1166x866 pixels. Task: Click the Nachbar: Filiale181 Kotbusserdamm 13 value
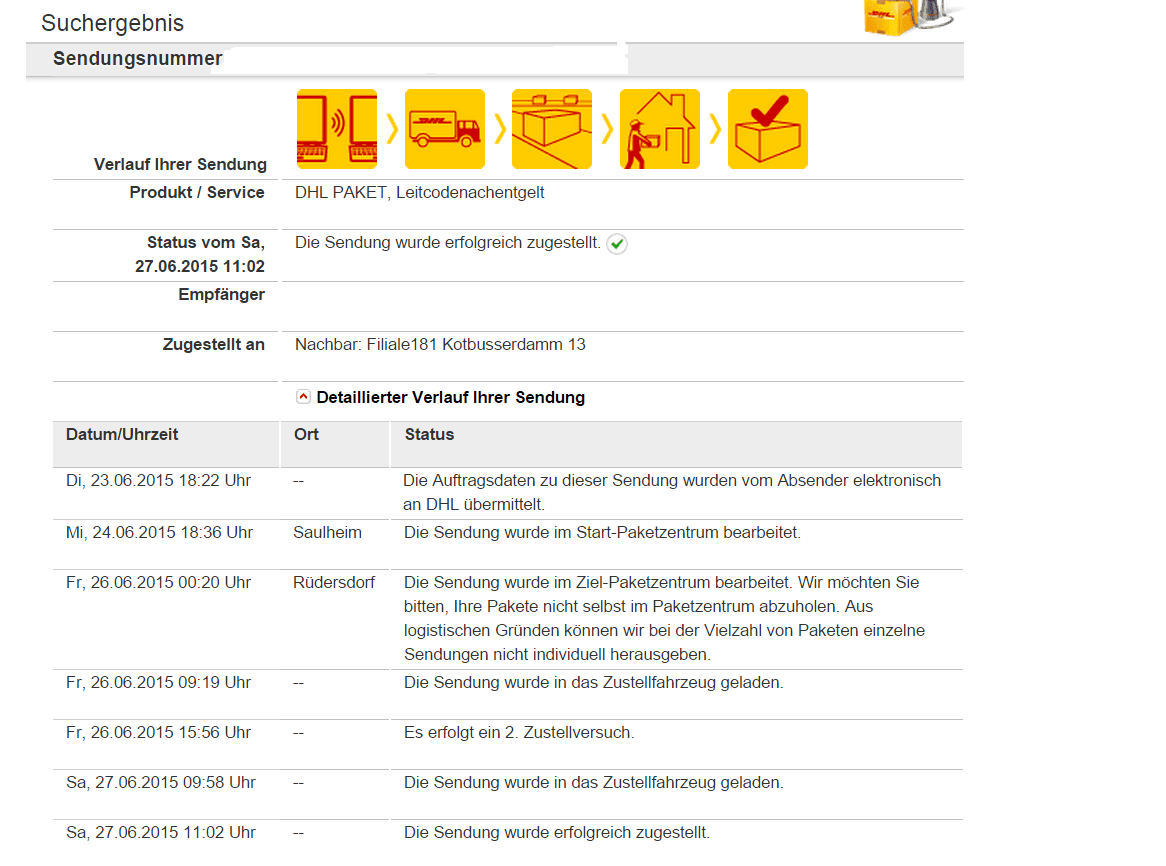(440, 344)
